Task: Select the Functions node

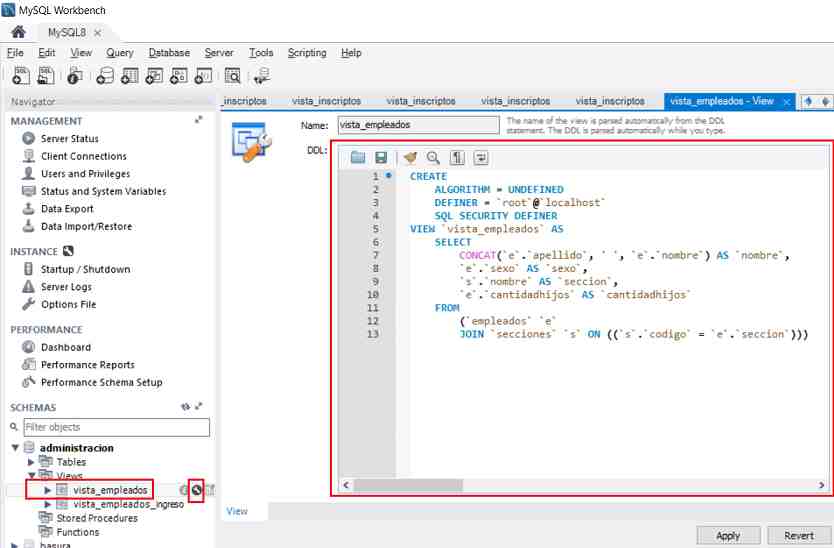Action: pos(78,532)
